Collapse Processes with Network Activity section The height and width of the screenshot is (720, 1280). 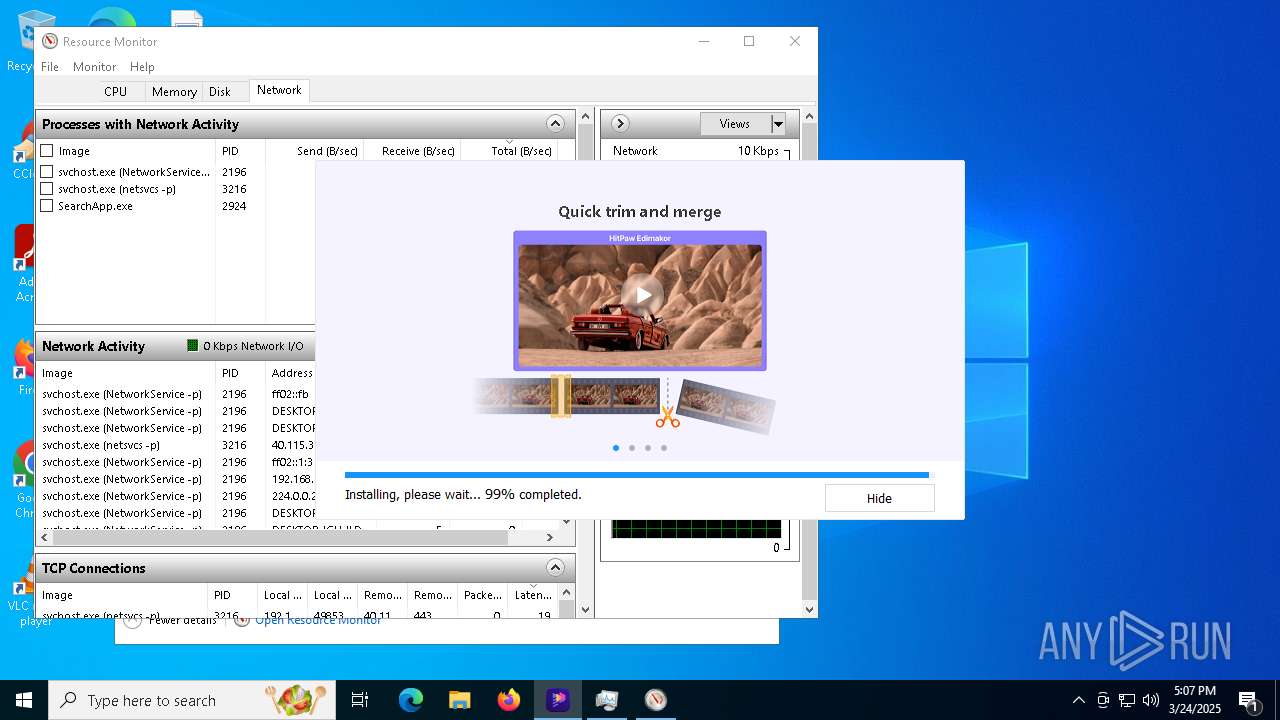point(555,124)
